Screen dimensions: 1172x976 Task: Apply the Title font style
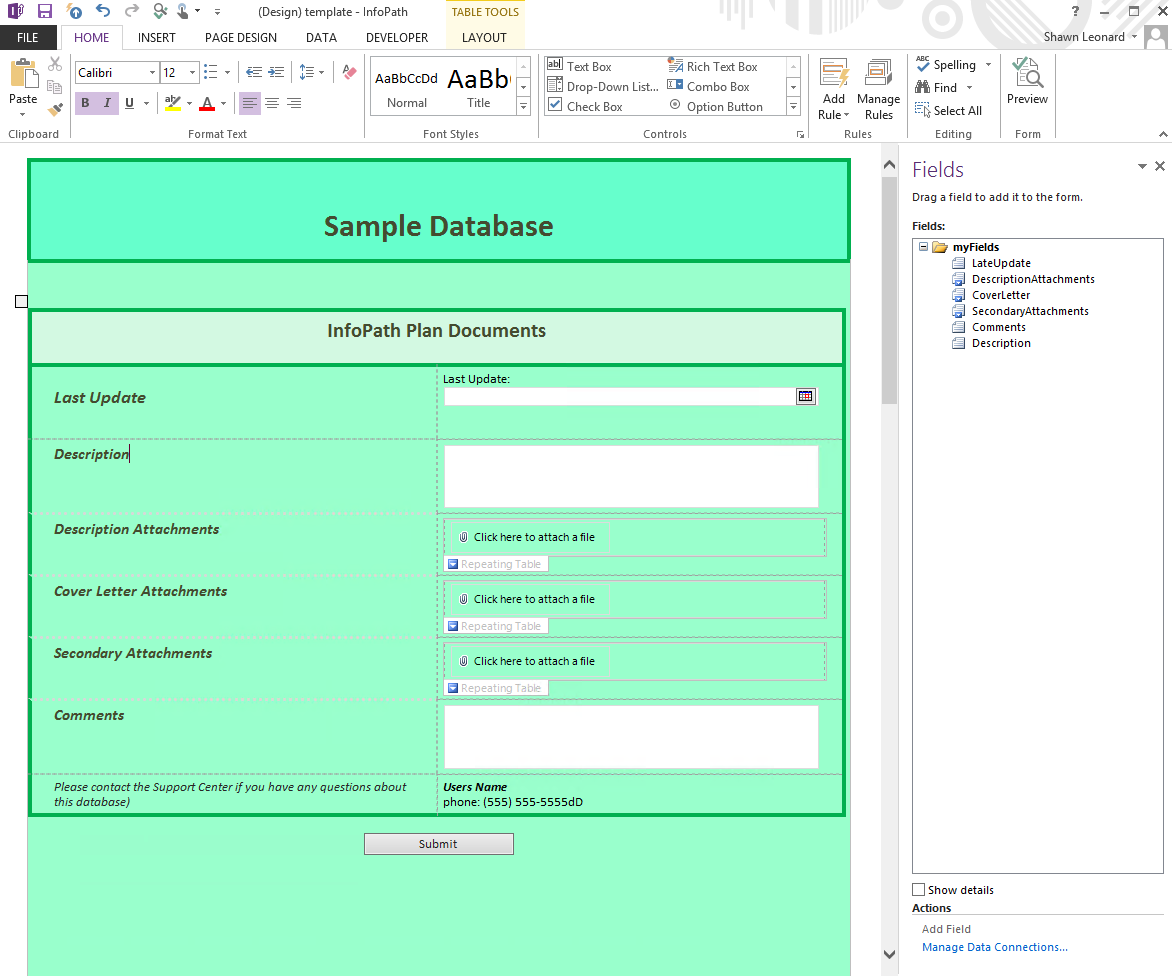click(479, 87)
